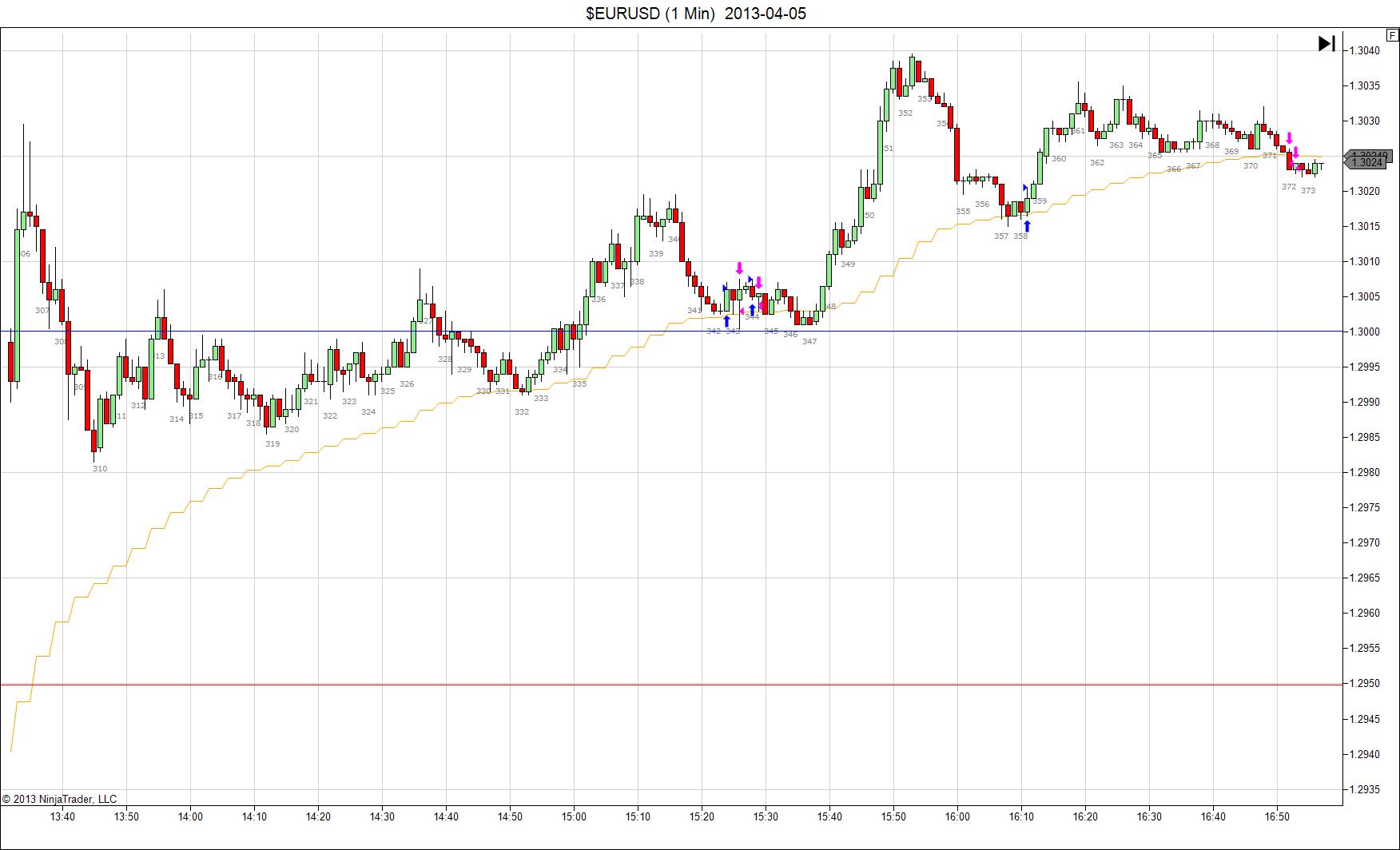This screenshot has width=1400, height=850.
Task: Click the 13:40 time axis label
Action: coord(62,816)
